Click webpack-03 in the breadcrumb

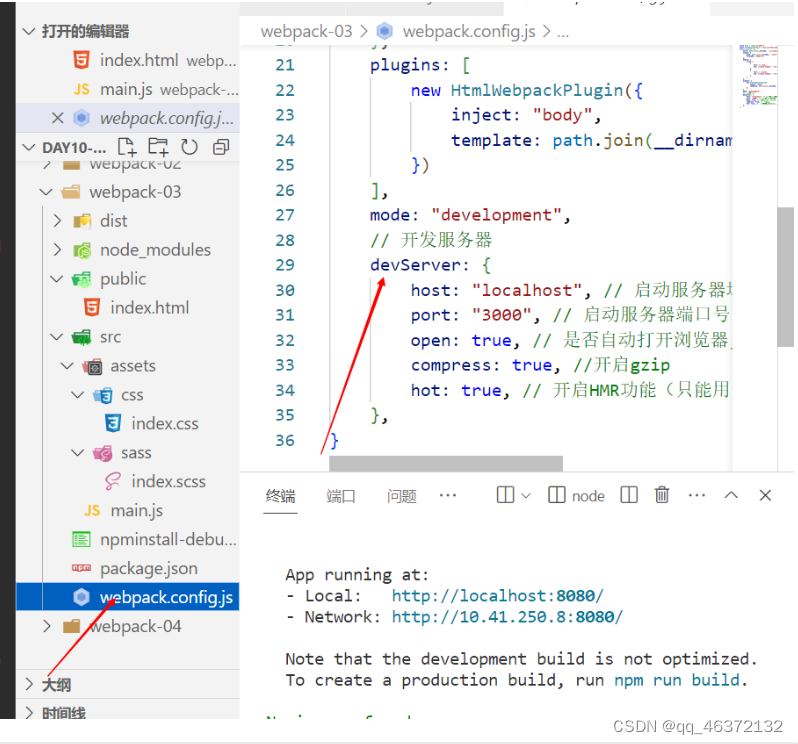306,32
